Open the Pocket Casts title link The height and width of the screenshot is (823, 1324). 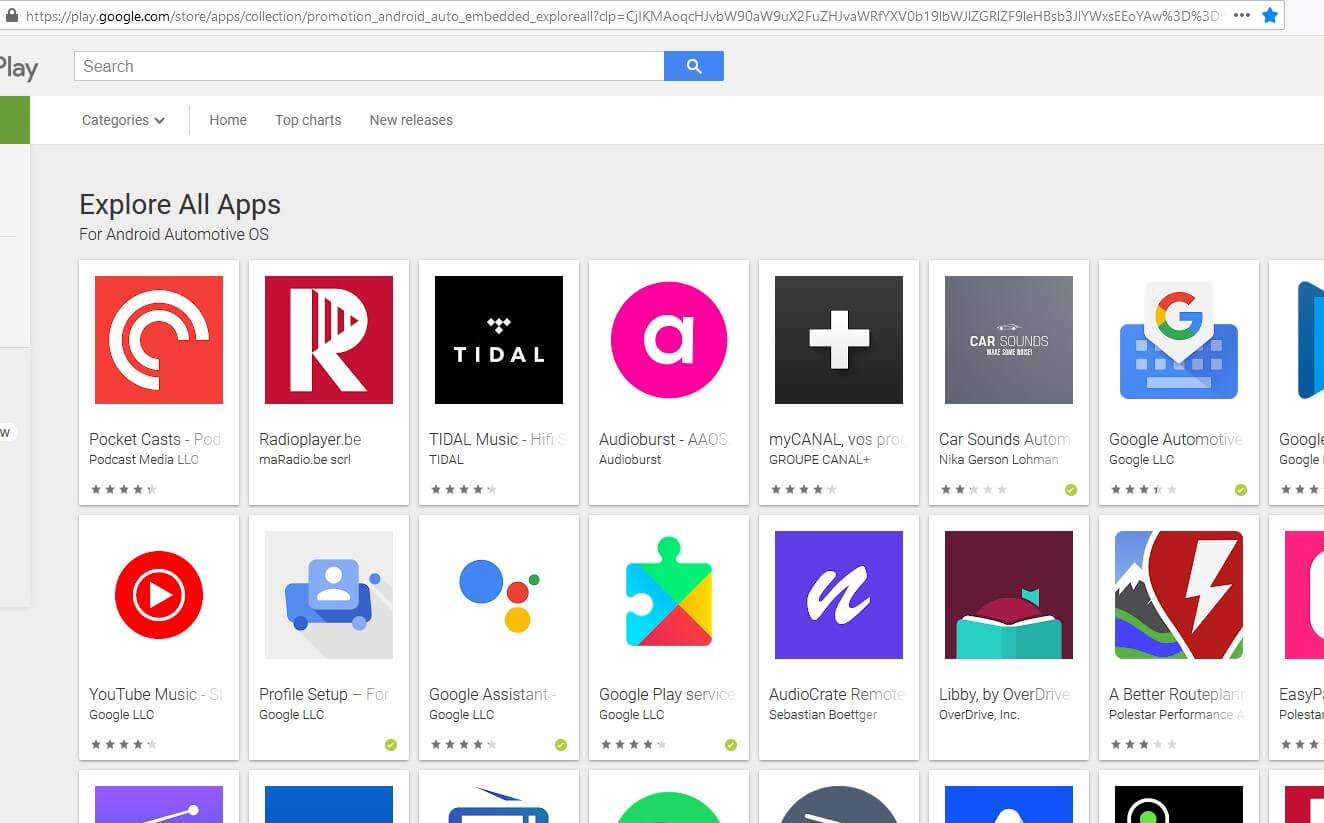tap(155, 439)
